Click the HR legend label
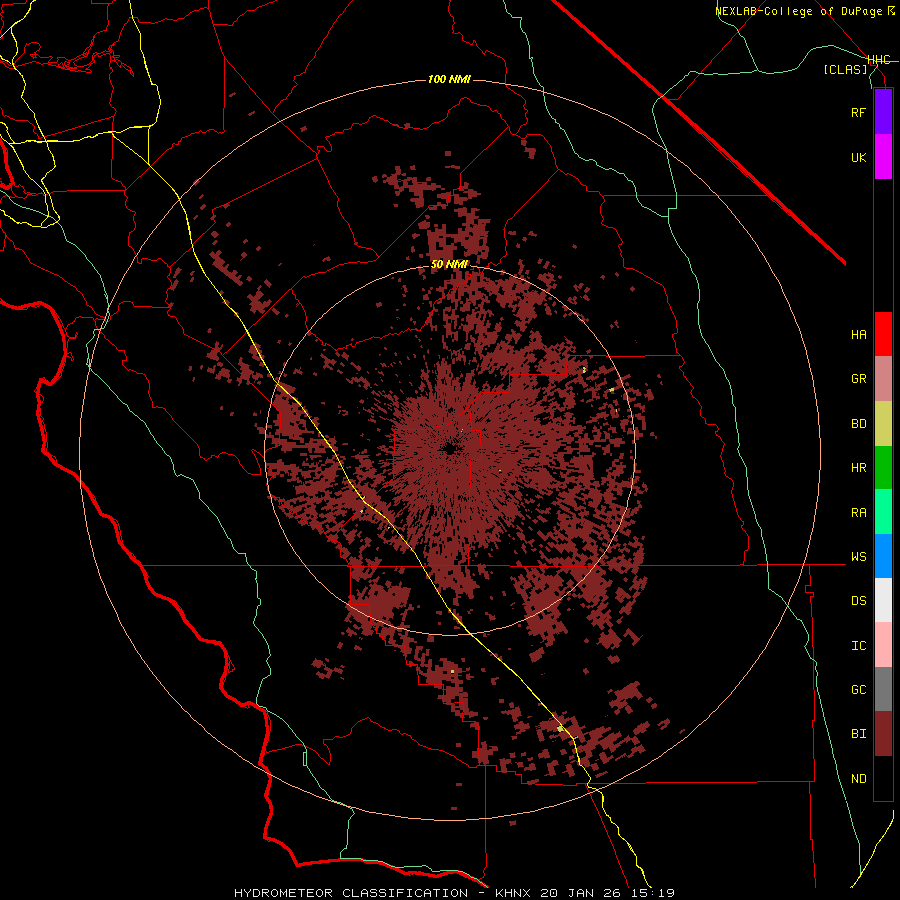Image resolution: width=900 pixels, height=900 pixels. [858, 468]
